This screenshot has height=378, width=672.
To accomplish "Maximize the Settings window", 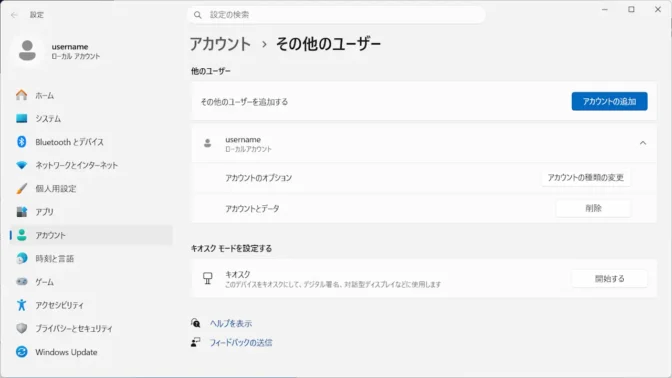I will pyautogui.click(x=631, y=9).
